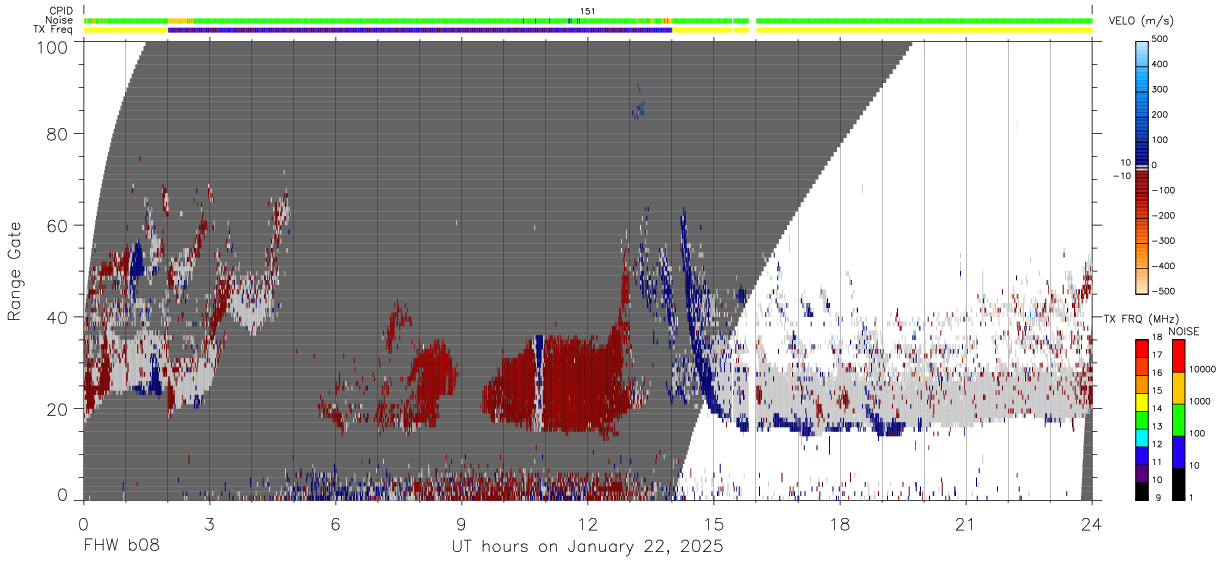Click the red top swatch of NOISE legend
The width and height of the screenshot is (1228, 567).
click(1178, 355)
